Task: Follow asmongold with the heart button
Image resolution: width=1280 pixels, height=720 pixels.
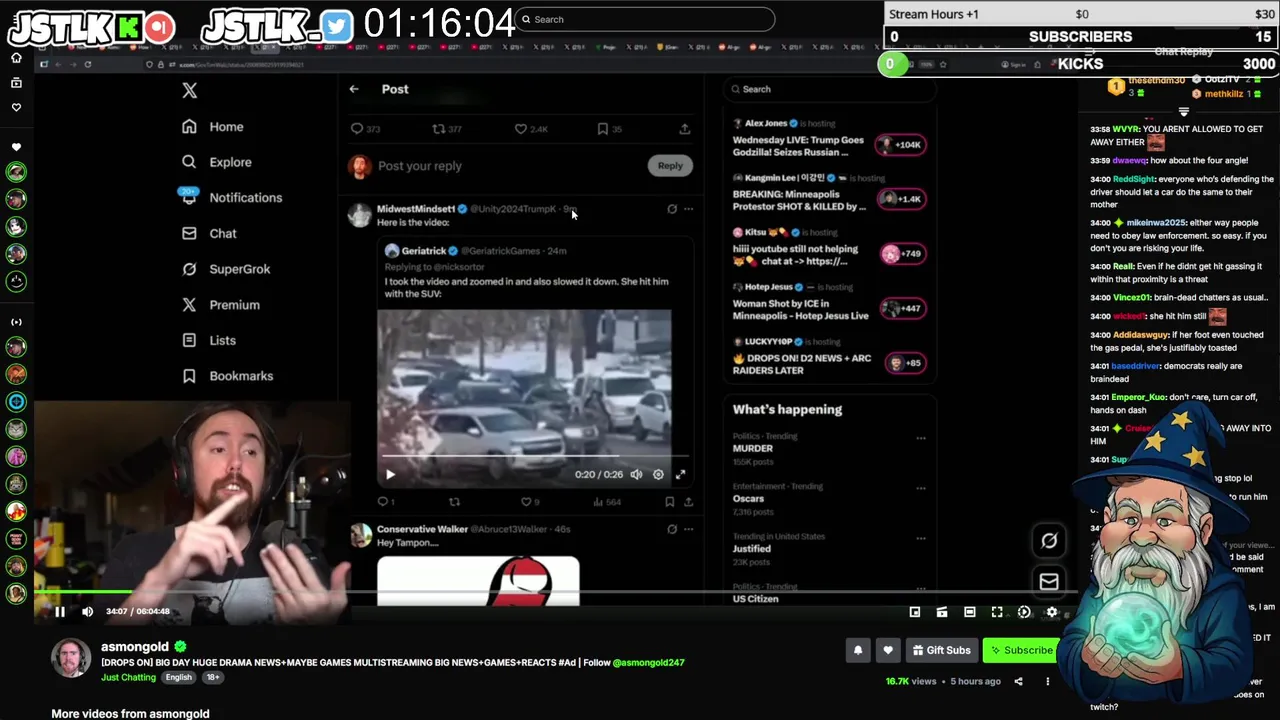Action: 888,651
